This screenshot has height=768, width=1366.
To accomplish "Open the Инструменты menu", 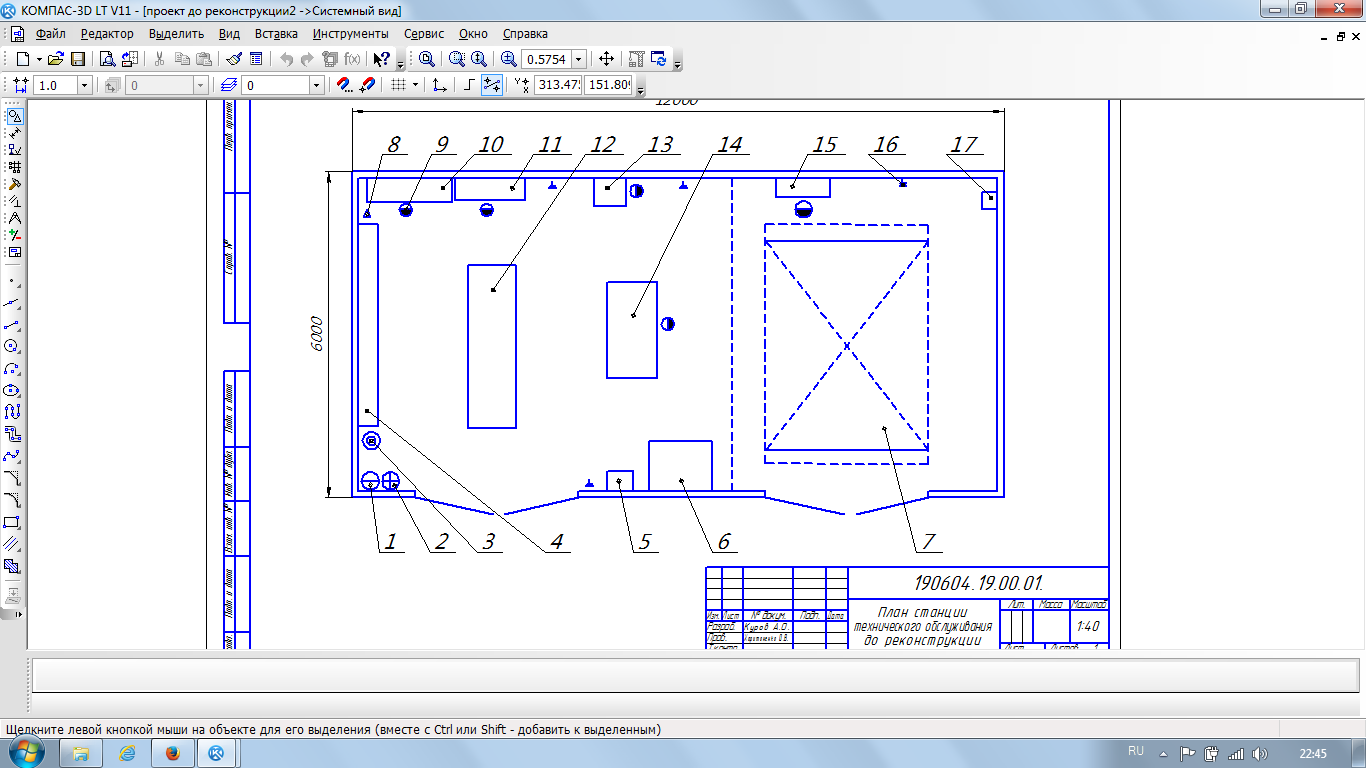I will coord(350,34).
